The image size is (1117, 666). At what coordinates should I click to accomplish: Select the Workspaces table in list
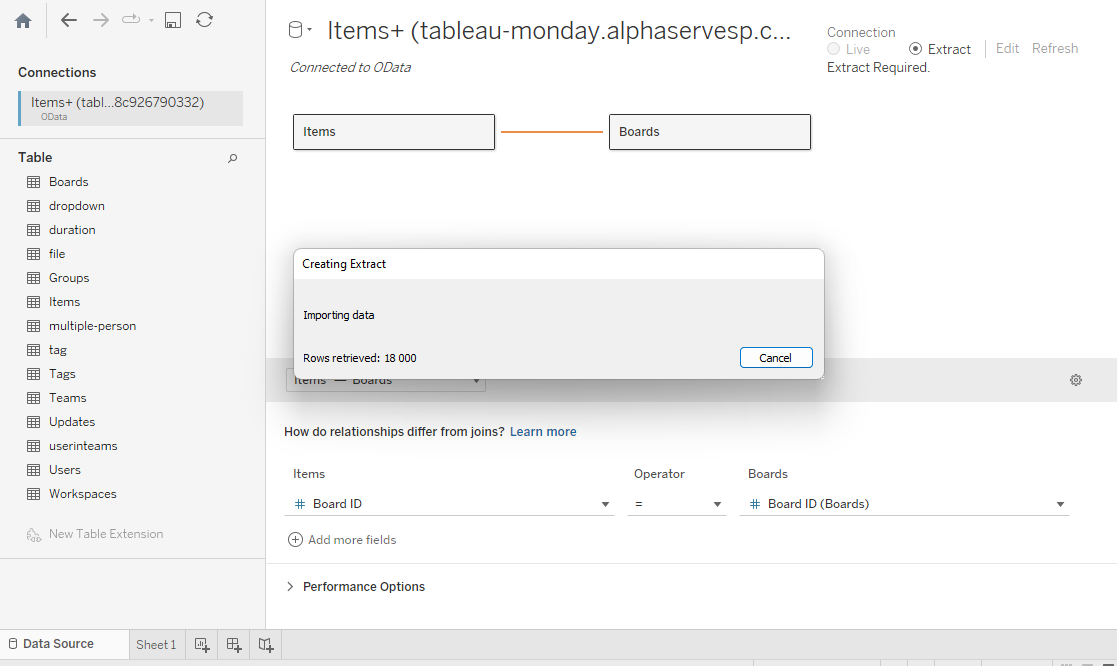(82, 494)
